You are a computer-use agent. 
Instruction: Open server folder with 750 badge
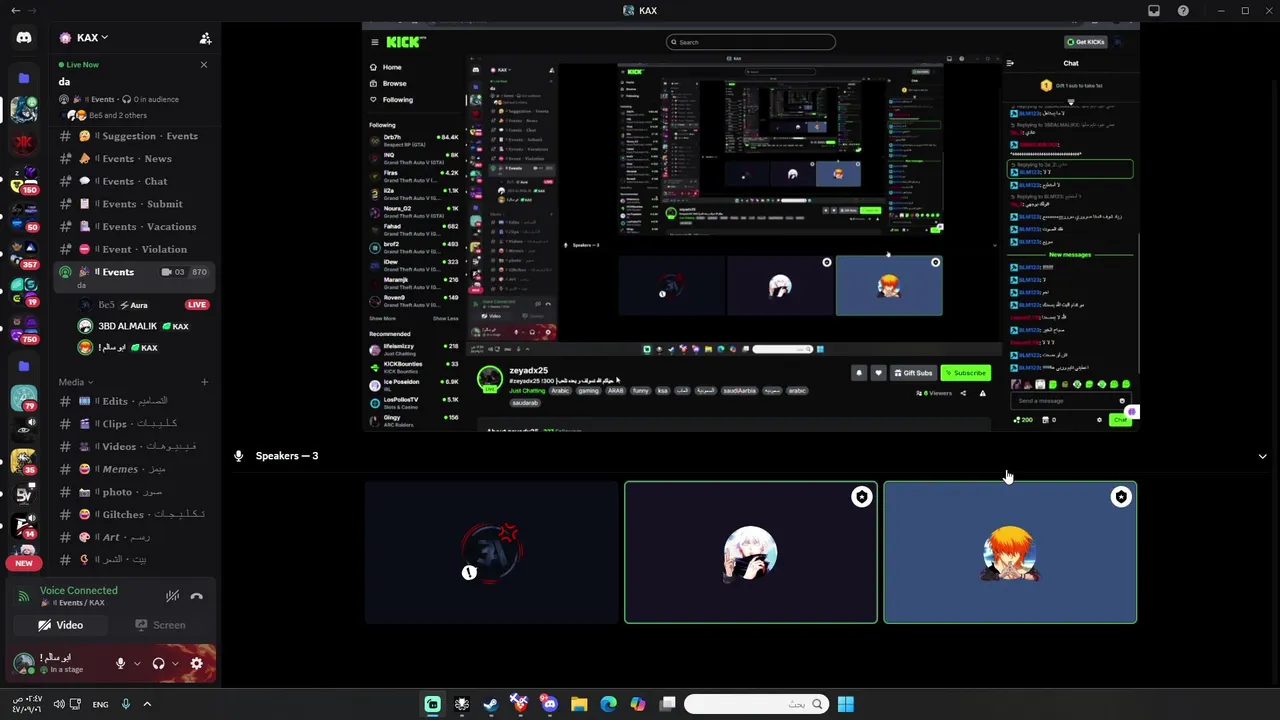[x=24, y=329]
